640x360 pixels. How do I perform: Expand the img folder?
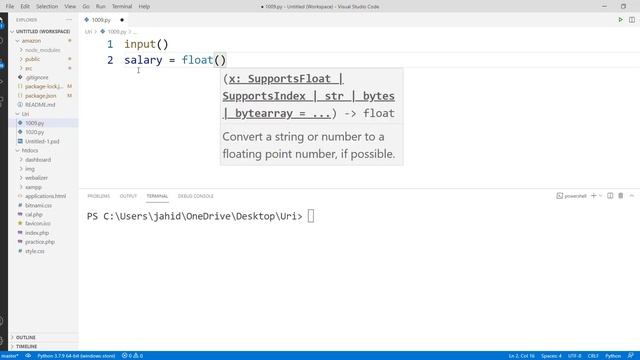[30, 169]
